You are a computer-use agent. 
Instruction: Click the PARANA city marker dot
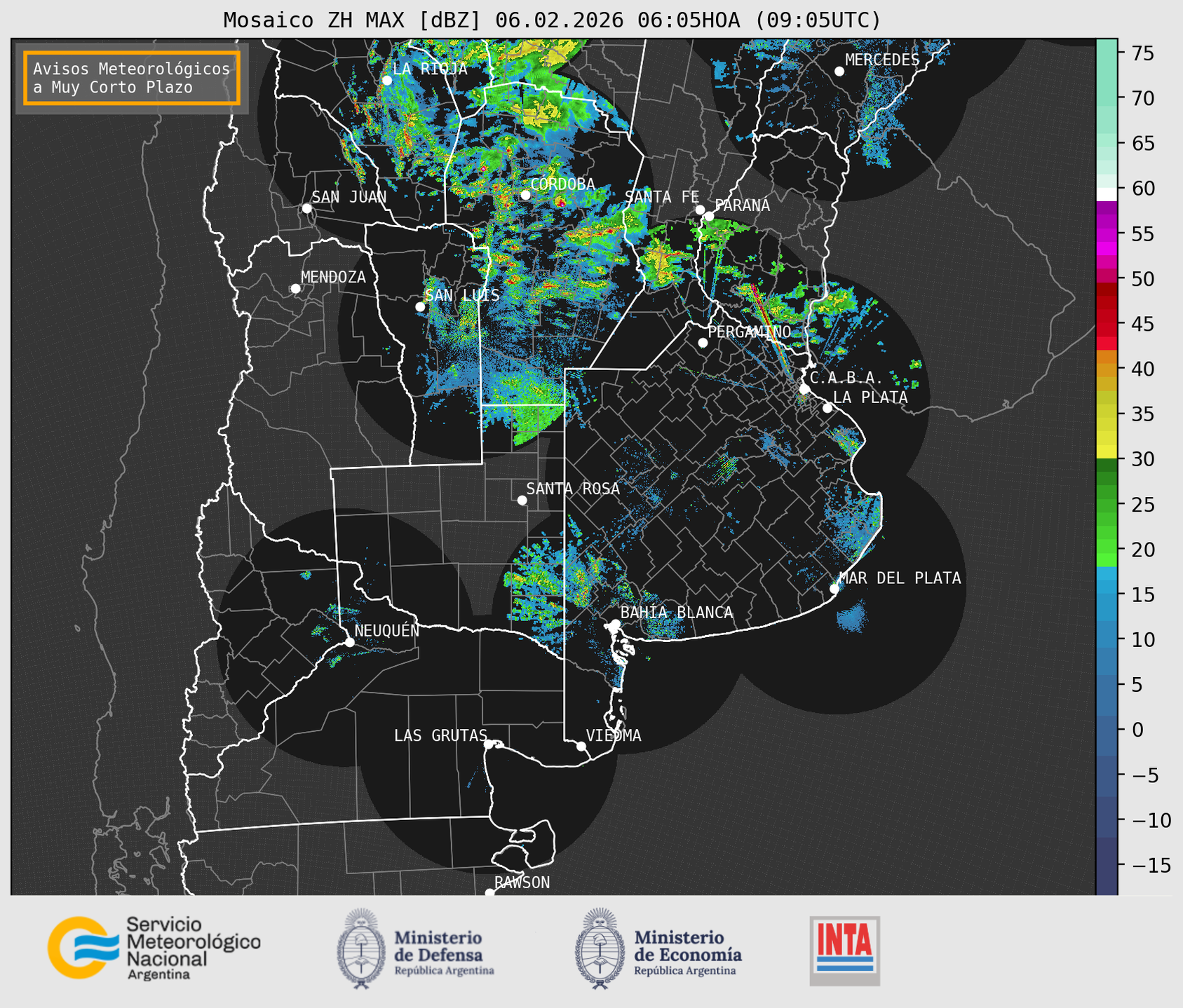709,216
